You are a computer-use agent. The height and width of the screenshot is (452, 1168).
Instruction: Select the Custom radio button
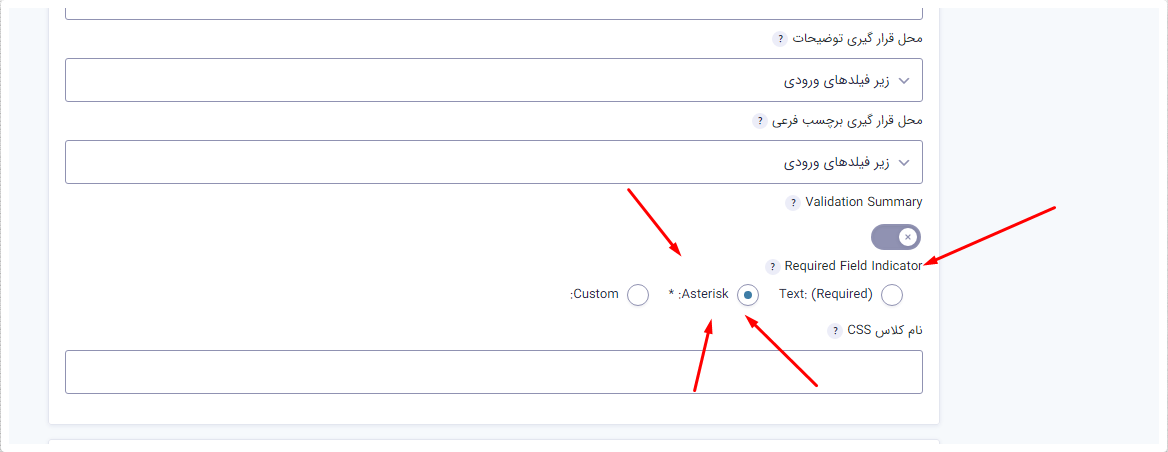click(x=638, y=295)
